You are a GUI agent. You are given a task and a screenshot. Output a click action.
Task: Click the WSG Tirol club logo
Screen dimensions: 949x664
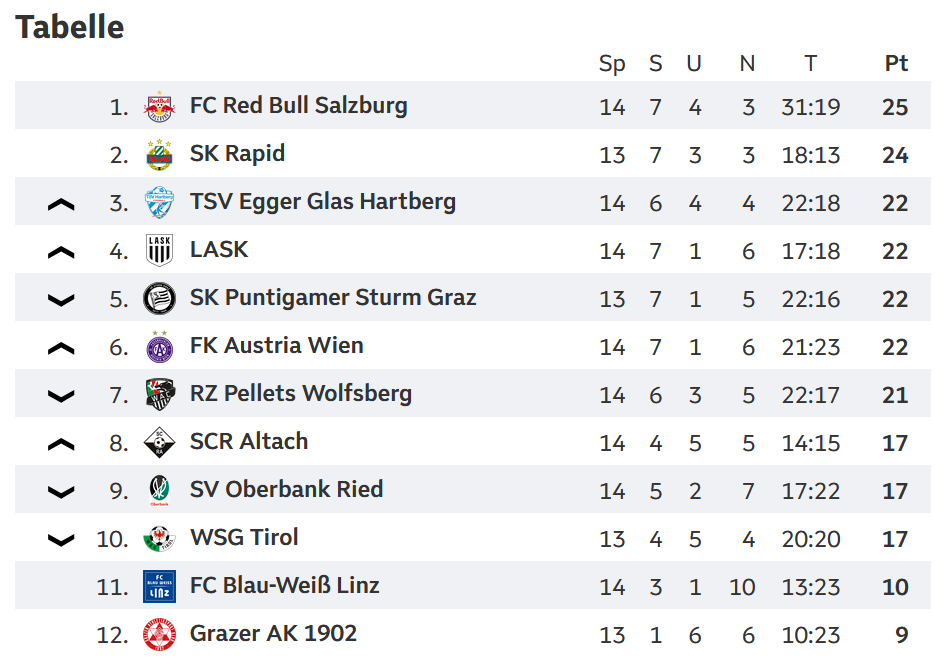click(x=160, y=538)
